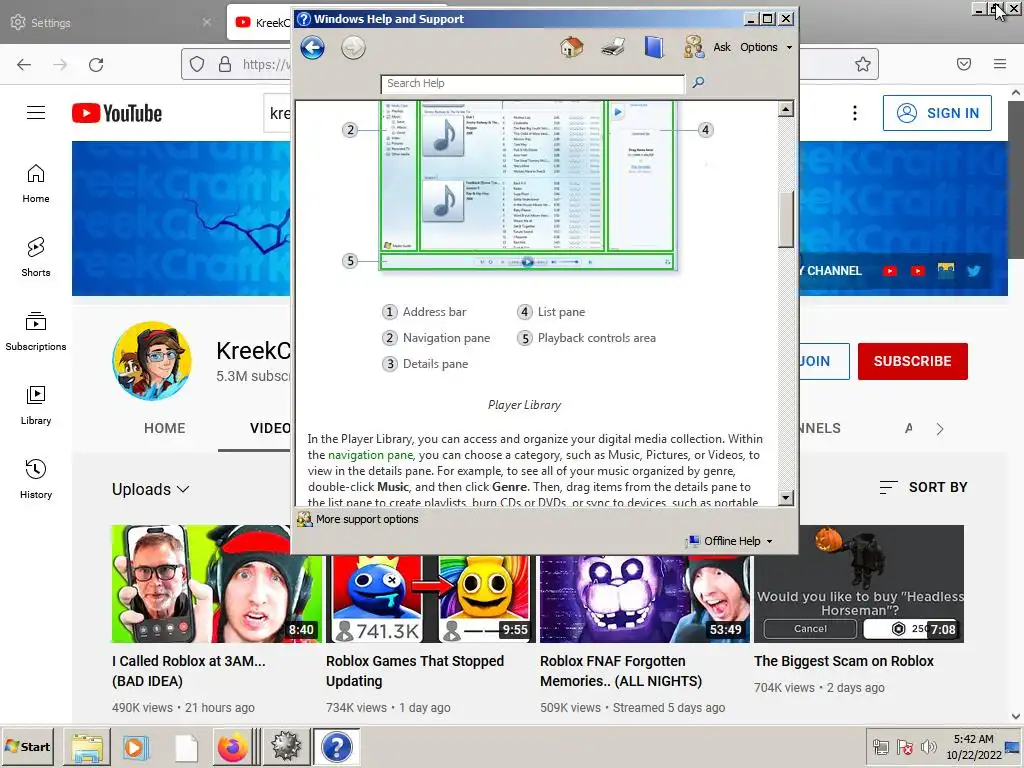The height and width of the screenshot is (768, 1024).
Task: Click More support options link
Action: point(367,519)
